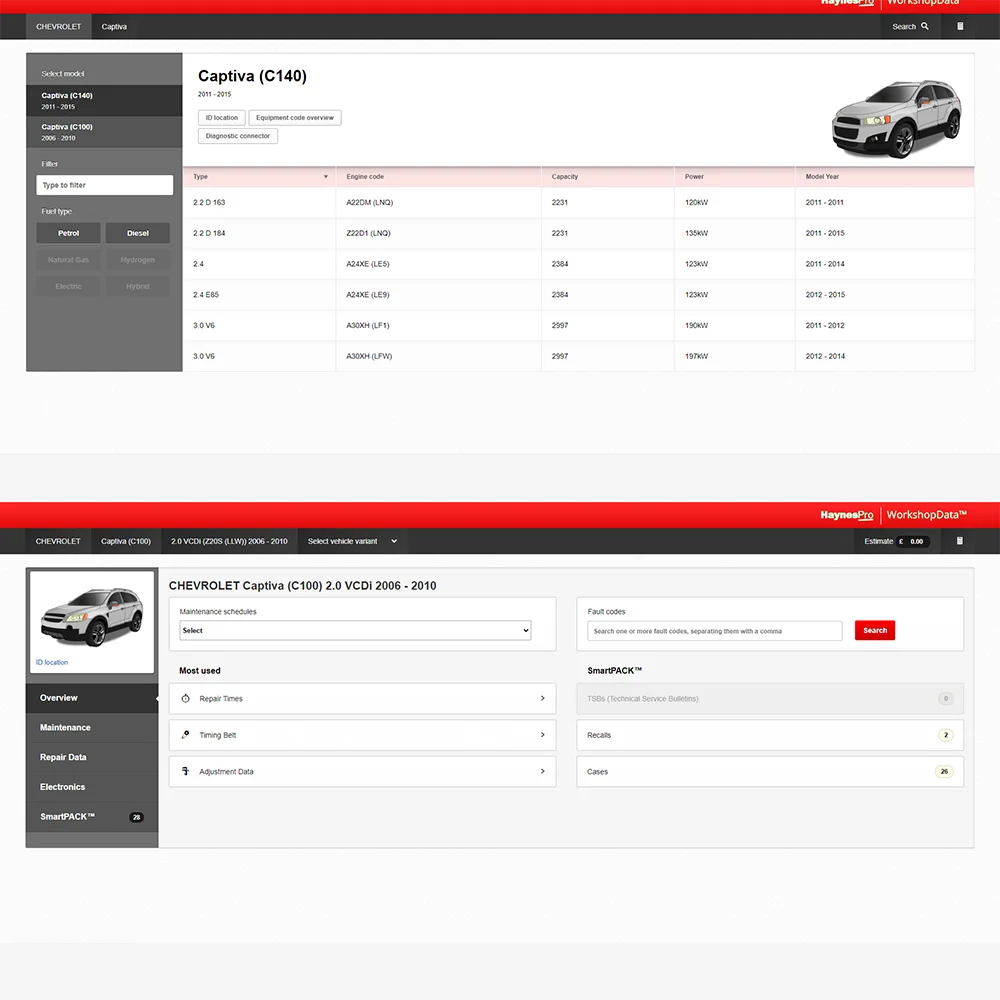Toggle the Petrol fuel type filter
The image size is (1000, 1000).
tap(68, 233)
